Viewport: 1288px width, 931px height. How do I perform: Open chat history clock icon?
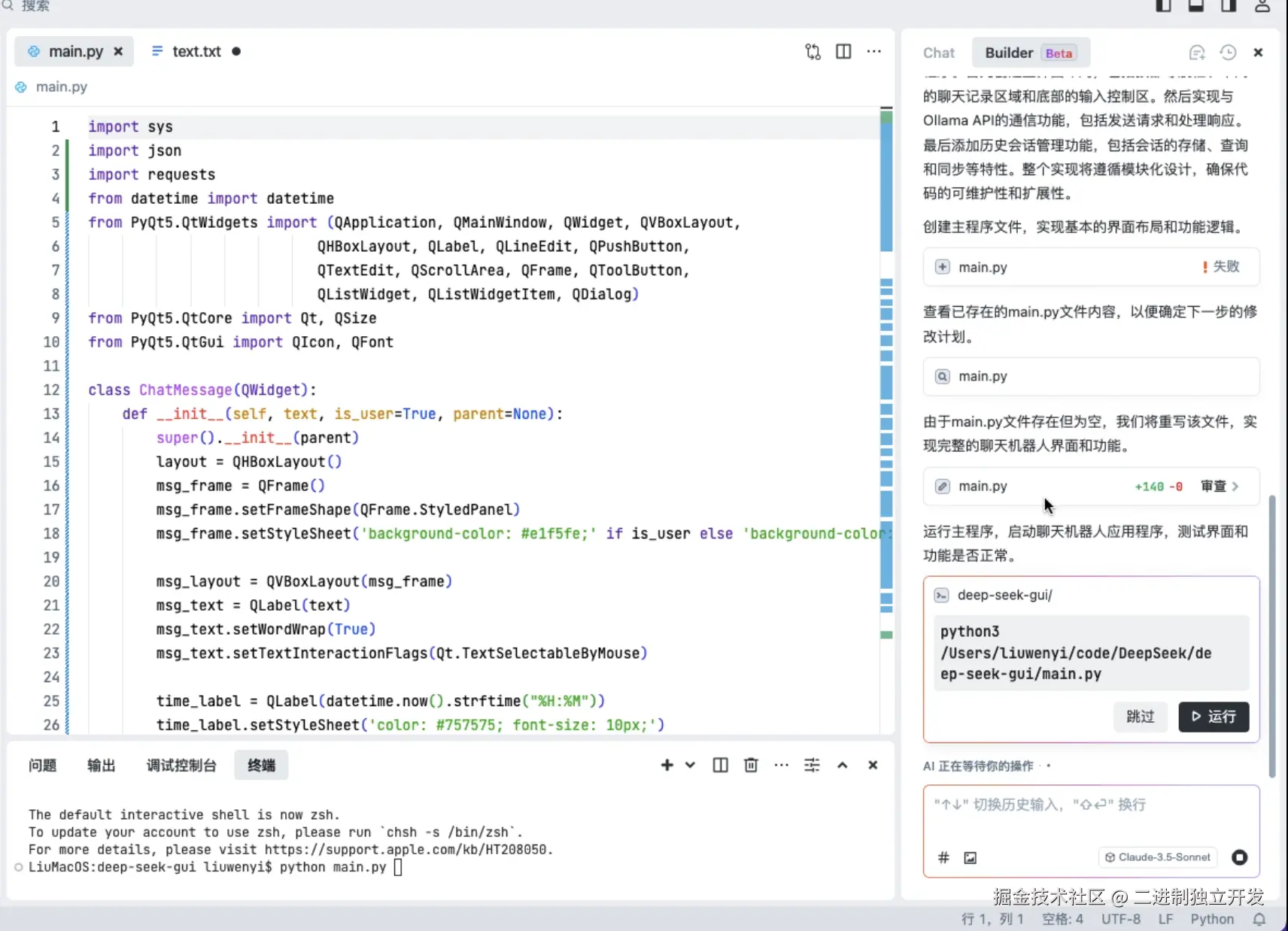click(x=1228, y=53)
